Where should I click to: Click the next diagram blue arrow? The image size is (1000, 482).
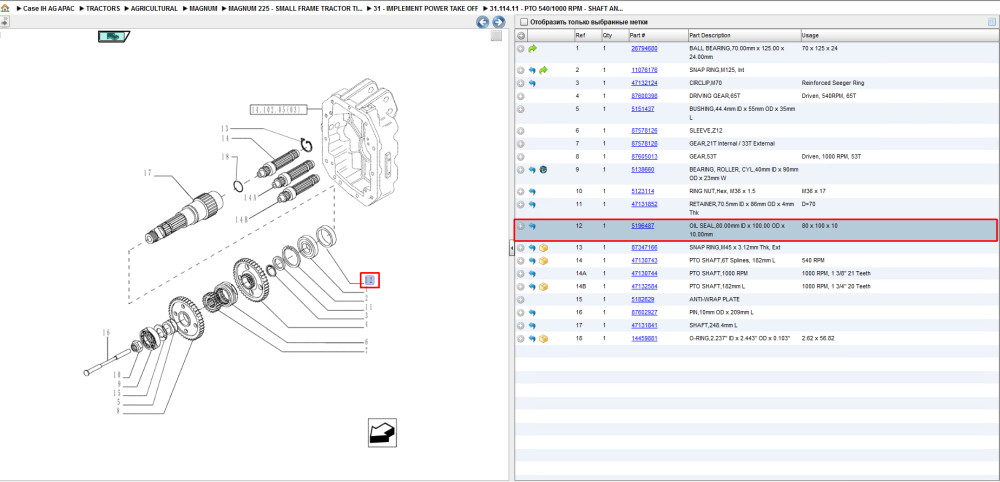[x=498, y=23]
